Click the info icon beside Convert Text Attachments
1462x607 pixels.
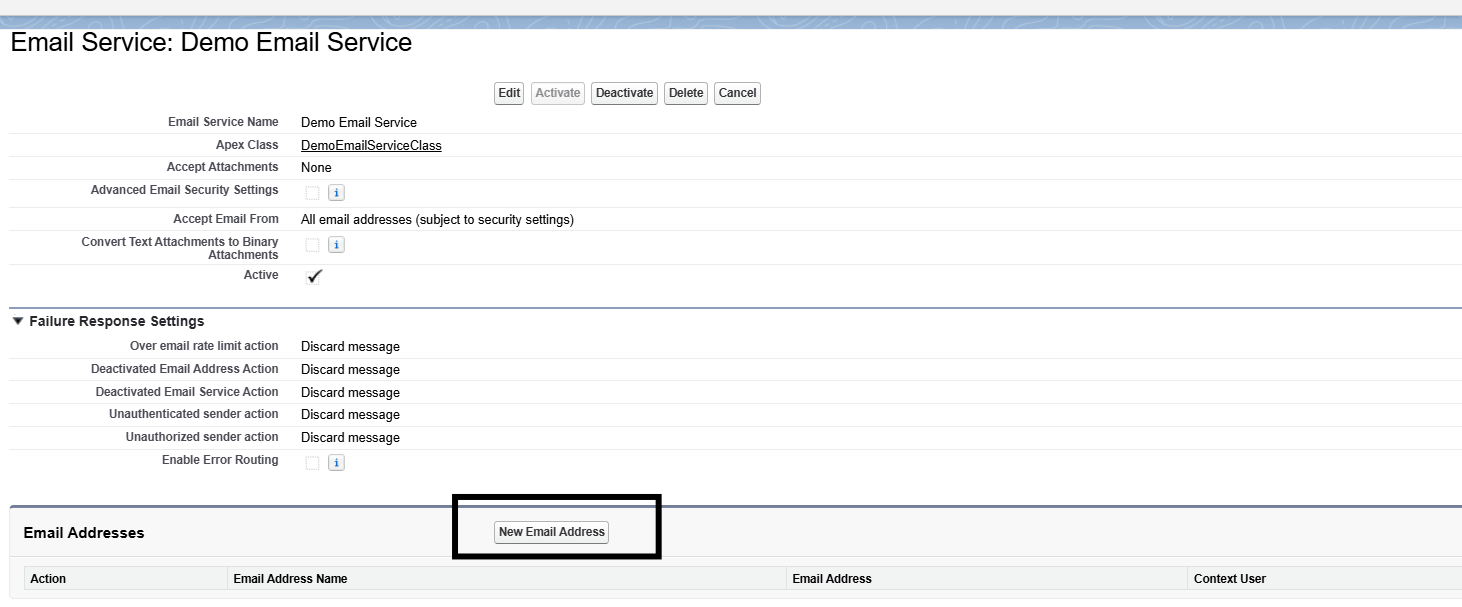(x=336, y=244)
